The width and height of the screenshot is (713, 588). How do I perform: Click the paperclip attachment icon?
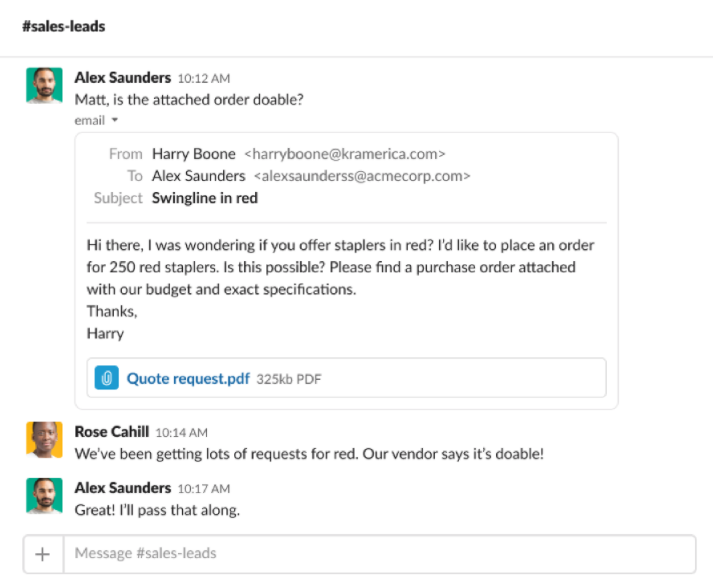[x=107, y=379]
